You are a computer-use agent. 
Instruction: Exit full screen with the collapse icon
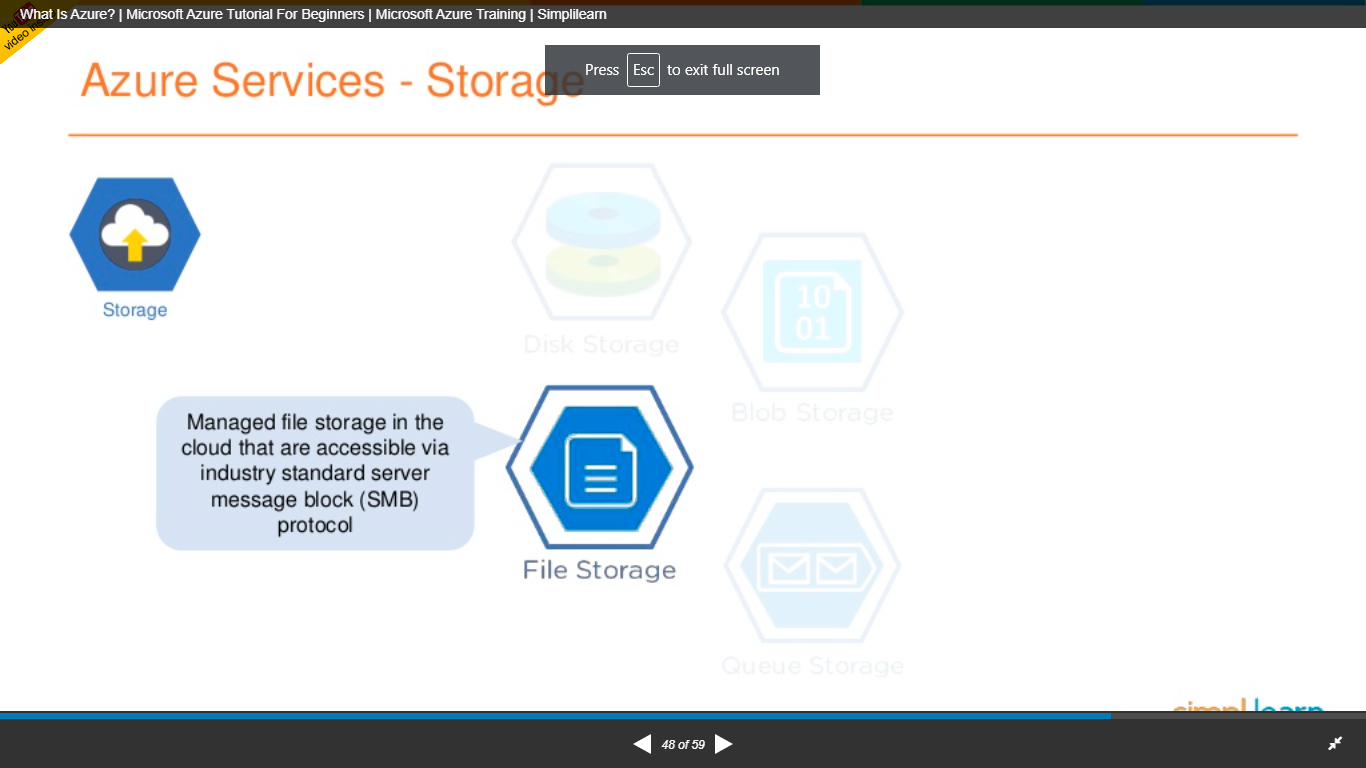click(x=1335, y=744)
